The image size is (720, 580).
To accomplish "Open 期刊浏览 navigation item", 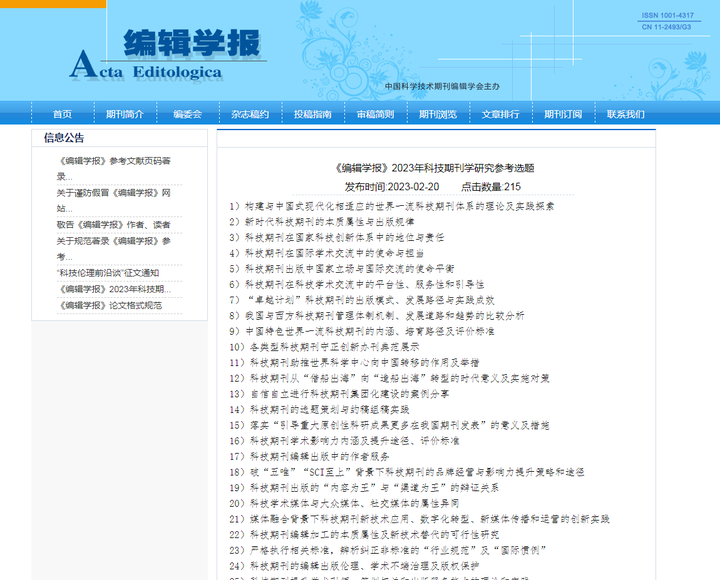I will click(438, 114).
